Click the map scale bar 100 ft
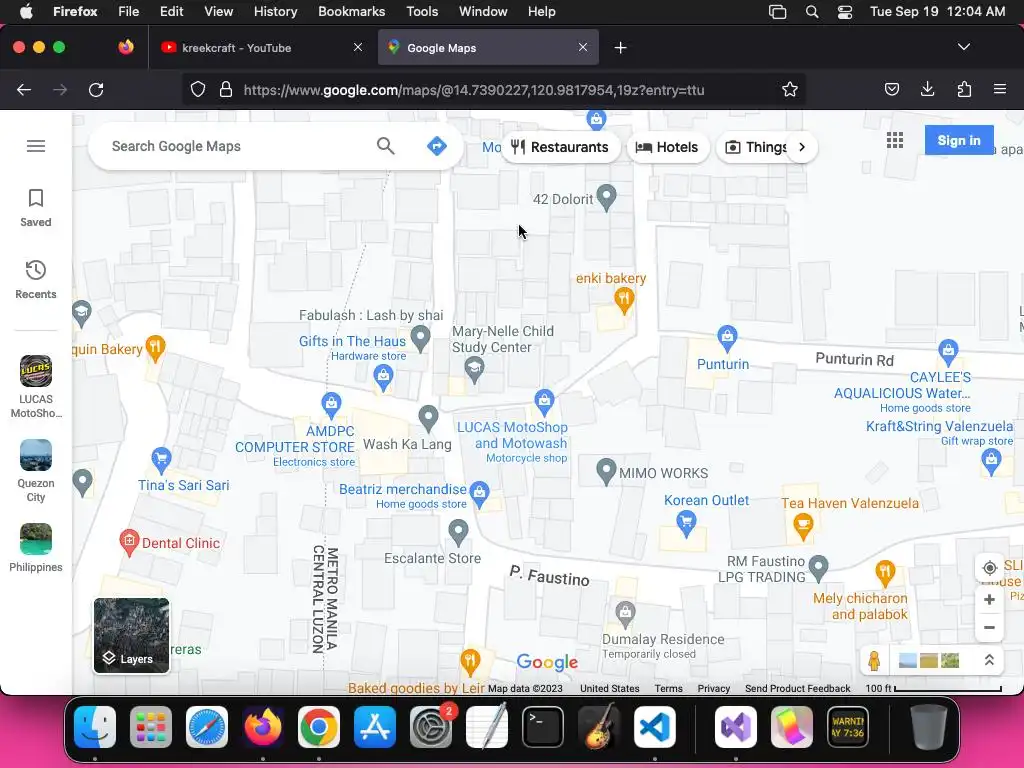 [933, 688]
